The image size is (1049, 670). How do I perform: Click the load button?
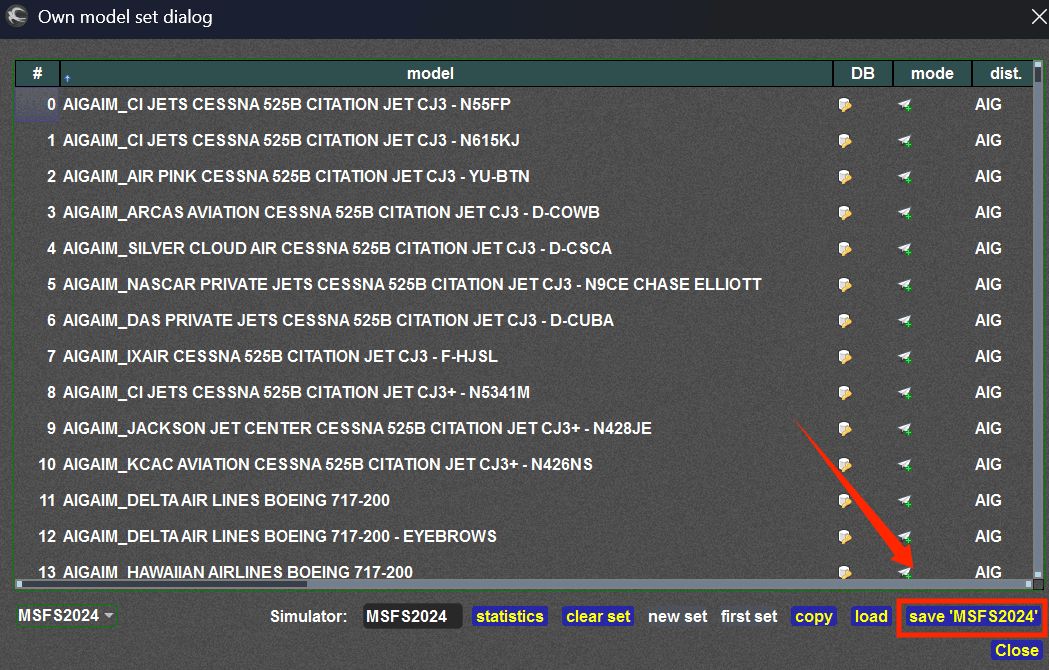click(871, 616)
